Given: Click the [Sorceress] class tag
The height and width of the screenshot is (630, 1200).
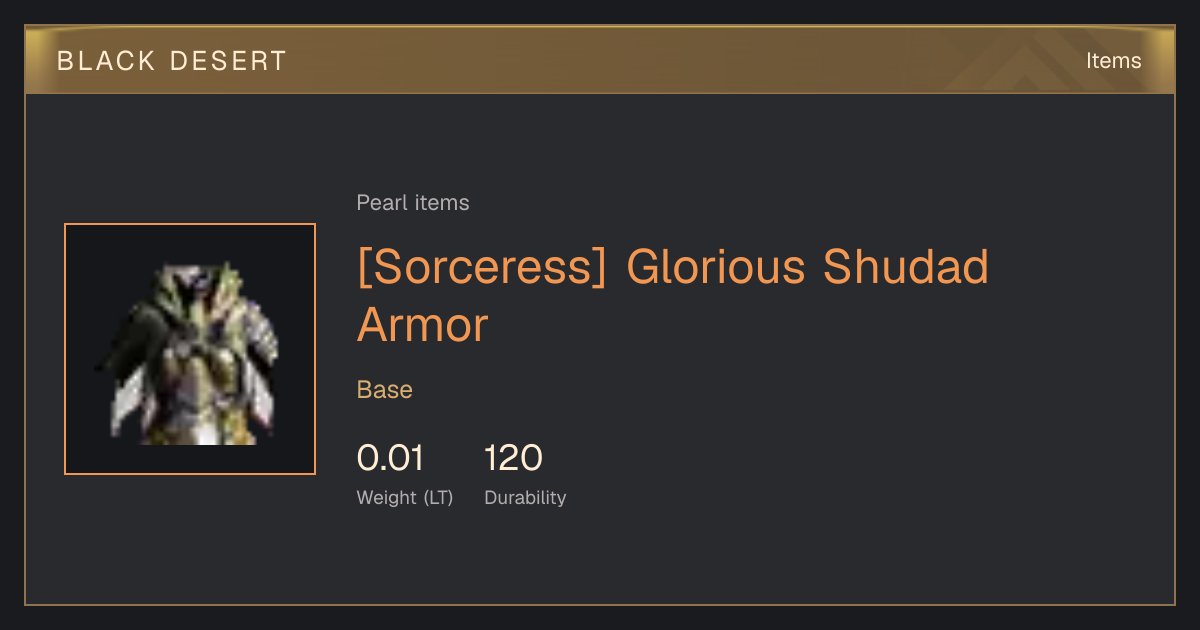Looking at the screenshot, I should [x=482, y=268].
